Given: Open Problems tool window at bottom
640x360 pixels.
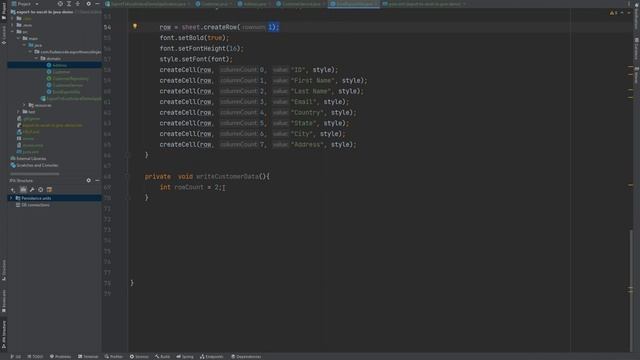Looking at the screenshot, I should pyautogui.click(x=60, y=356).
